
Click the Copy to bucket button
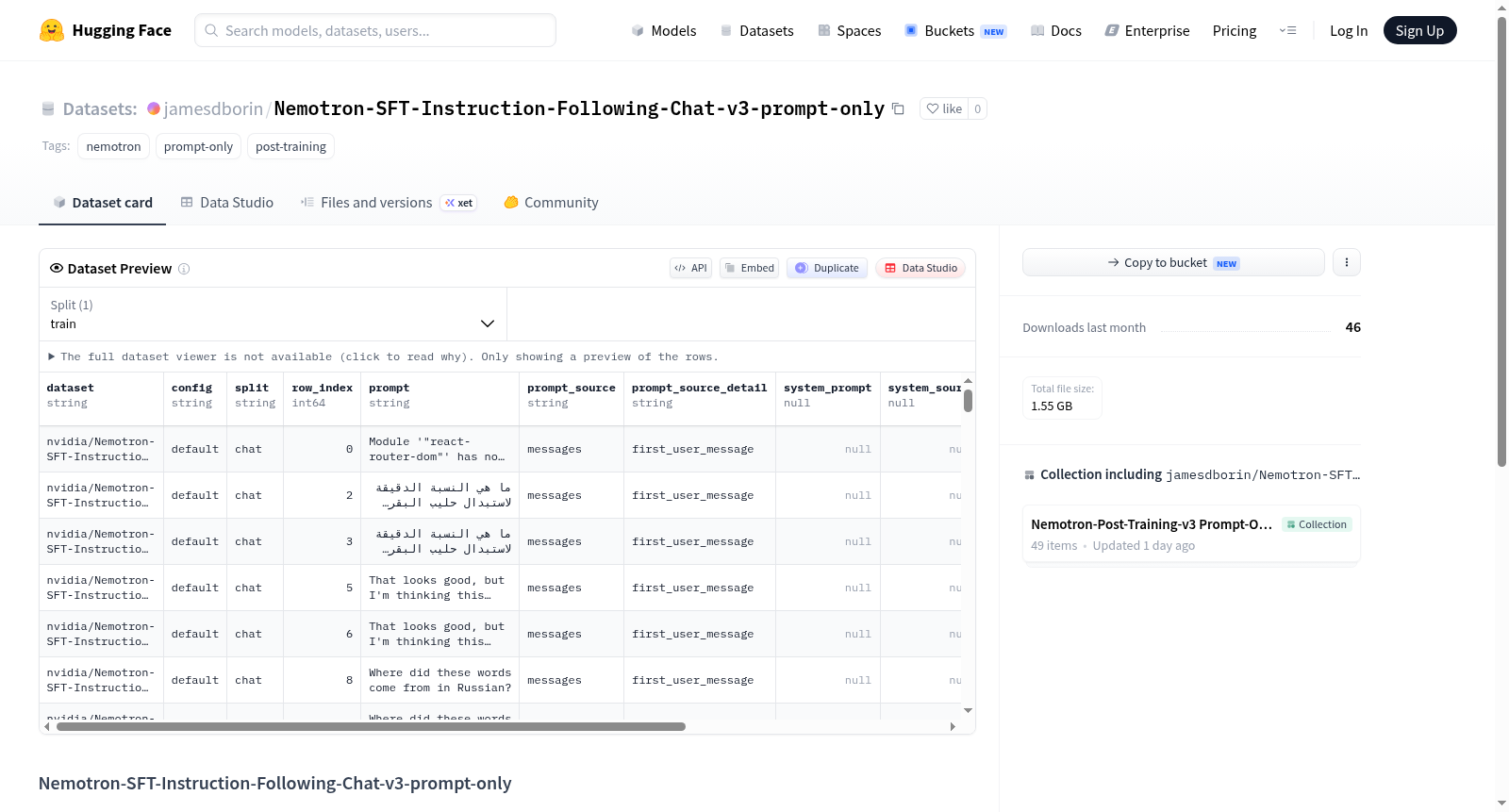[x=1173, y=262]
